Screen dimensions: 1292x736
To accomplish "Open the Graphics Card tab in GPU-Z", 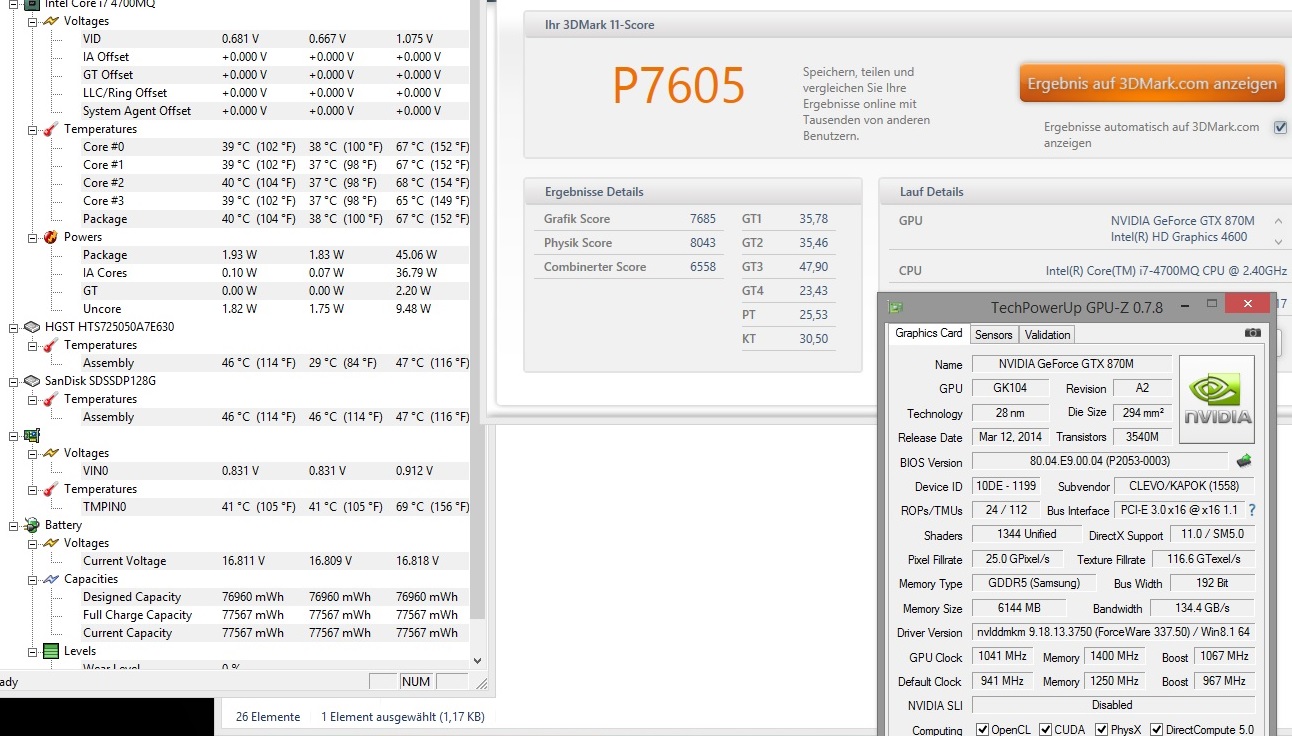I will 929,333.
